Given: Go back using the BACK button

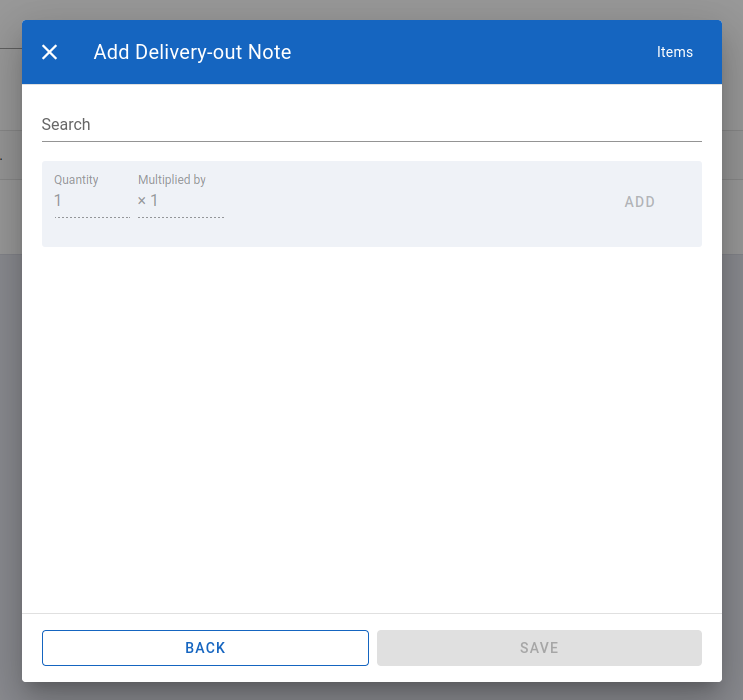Looking at the screenshot, I should pos(205,648).
